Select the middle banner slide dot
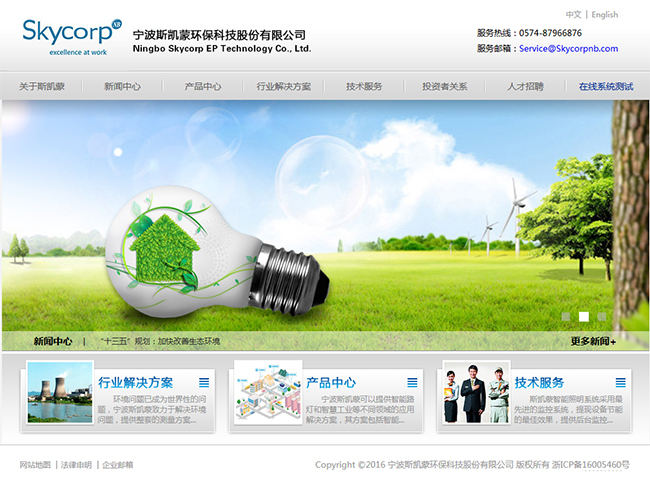 pyautogui.click(x=584, y=316)
